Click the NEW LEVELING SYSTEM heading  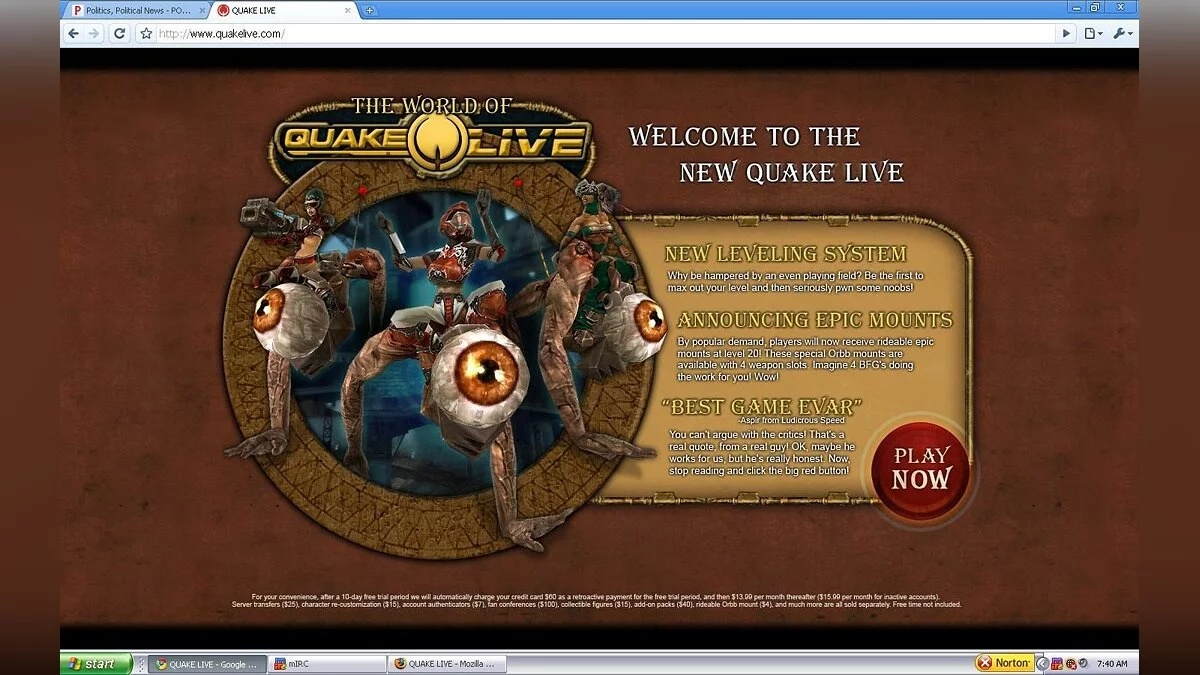(786, 254)
